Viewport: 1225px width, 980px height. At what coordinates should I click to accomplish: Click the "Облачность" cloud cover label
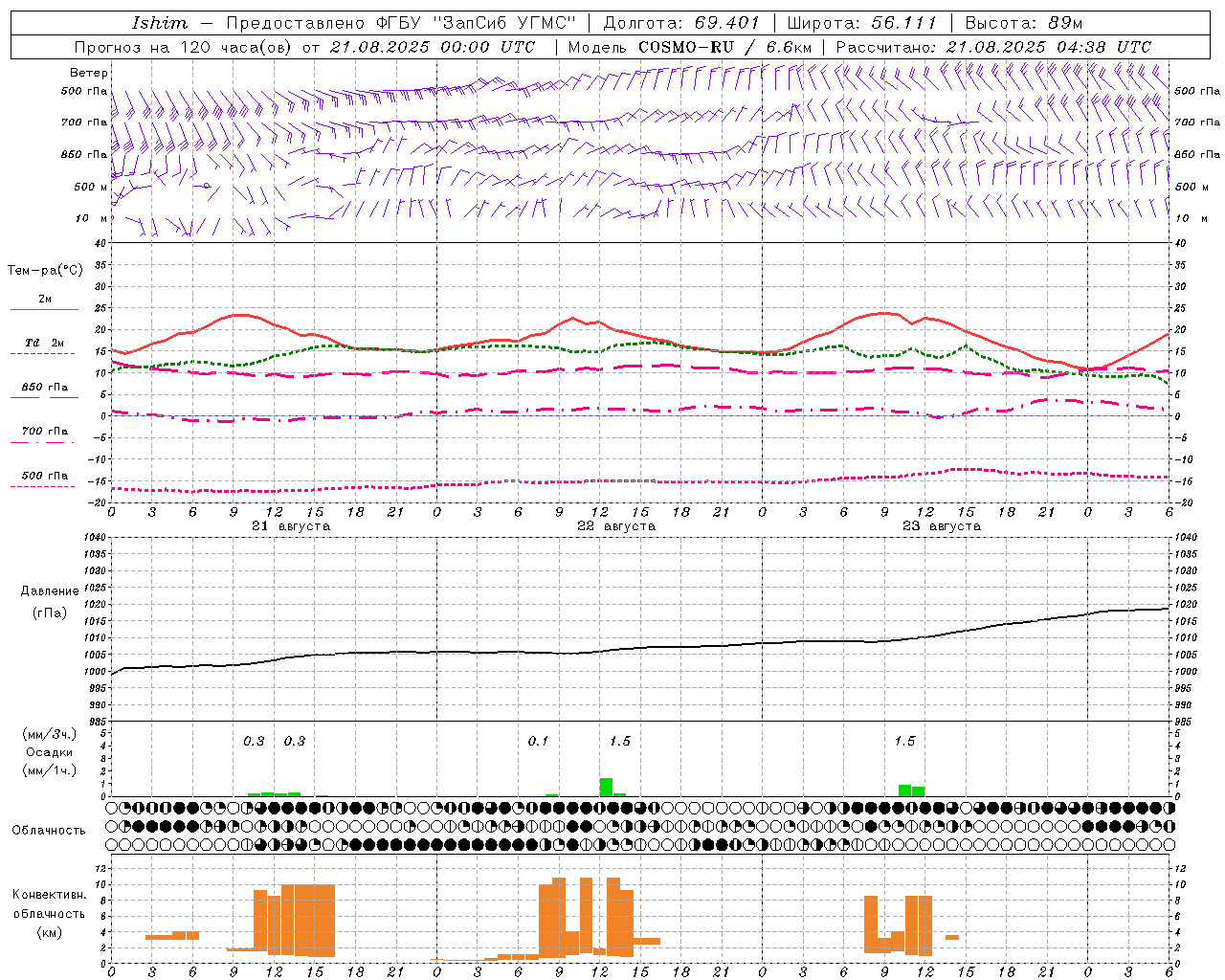click(x=49, y=830)
